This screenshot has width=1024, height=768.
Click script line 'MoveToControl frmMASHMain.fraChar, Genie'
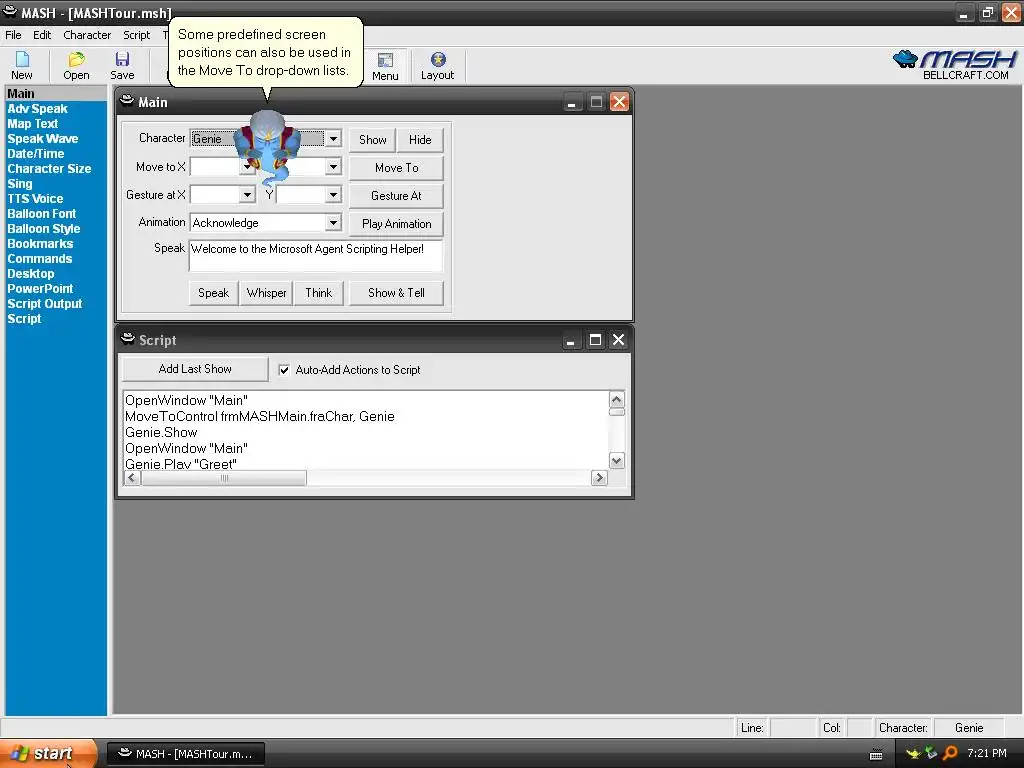coord(260,417)
